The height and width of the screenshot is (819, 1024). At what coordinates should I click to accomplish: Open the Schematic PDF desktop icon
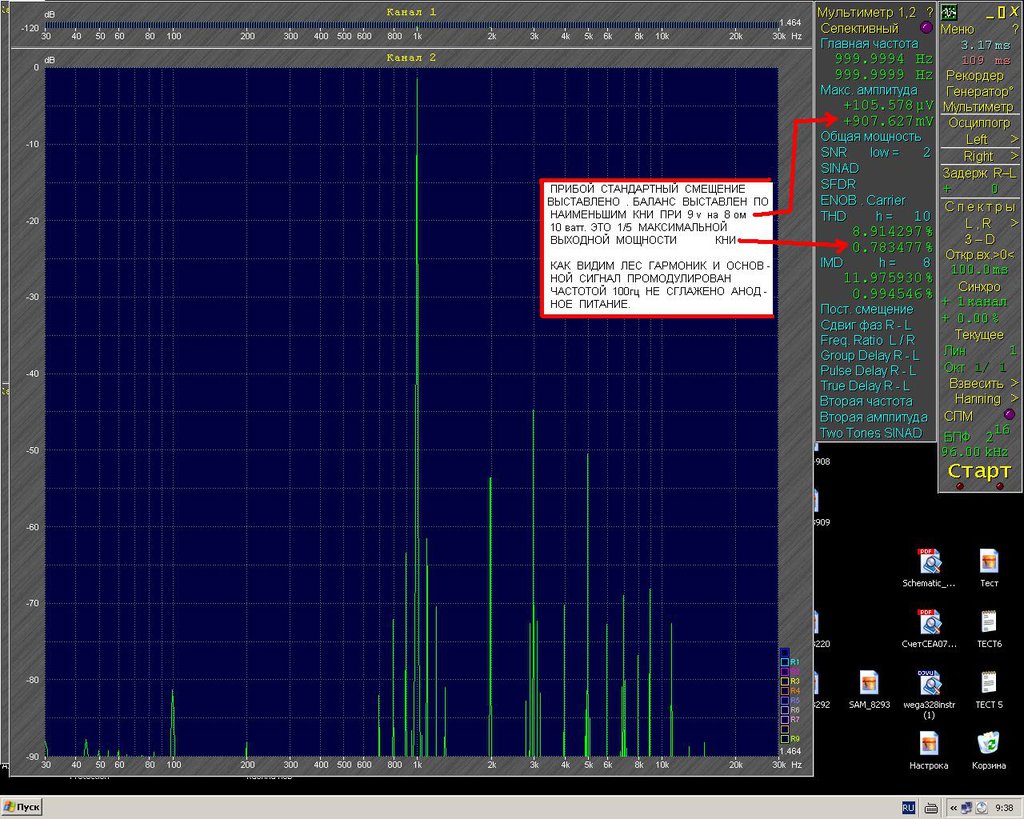pos(929,561)
